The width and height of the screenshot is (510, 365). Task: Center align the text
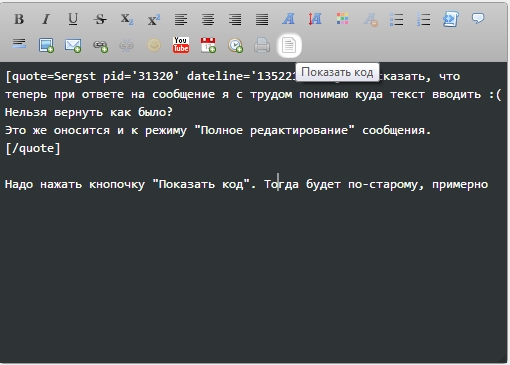pyautogui.click(x=208, y=19)
